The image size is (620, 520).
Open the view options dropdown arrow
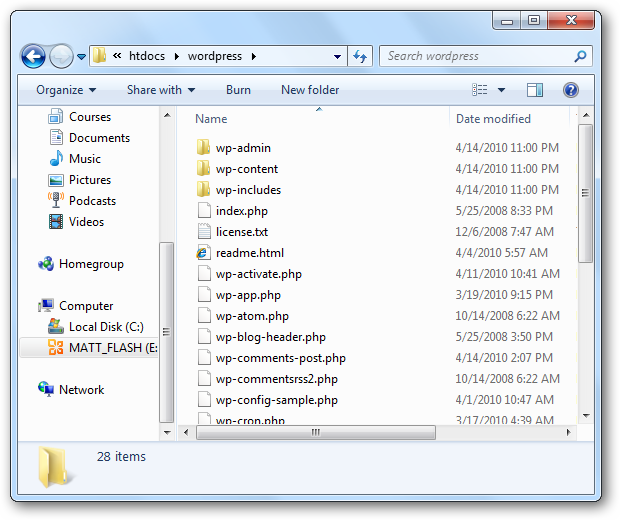tap(501, 90)
